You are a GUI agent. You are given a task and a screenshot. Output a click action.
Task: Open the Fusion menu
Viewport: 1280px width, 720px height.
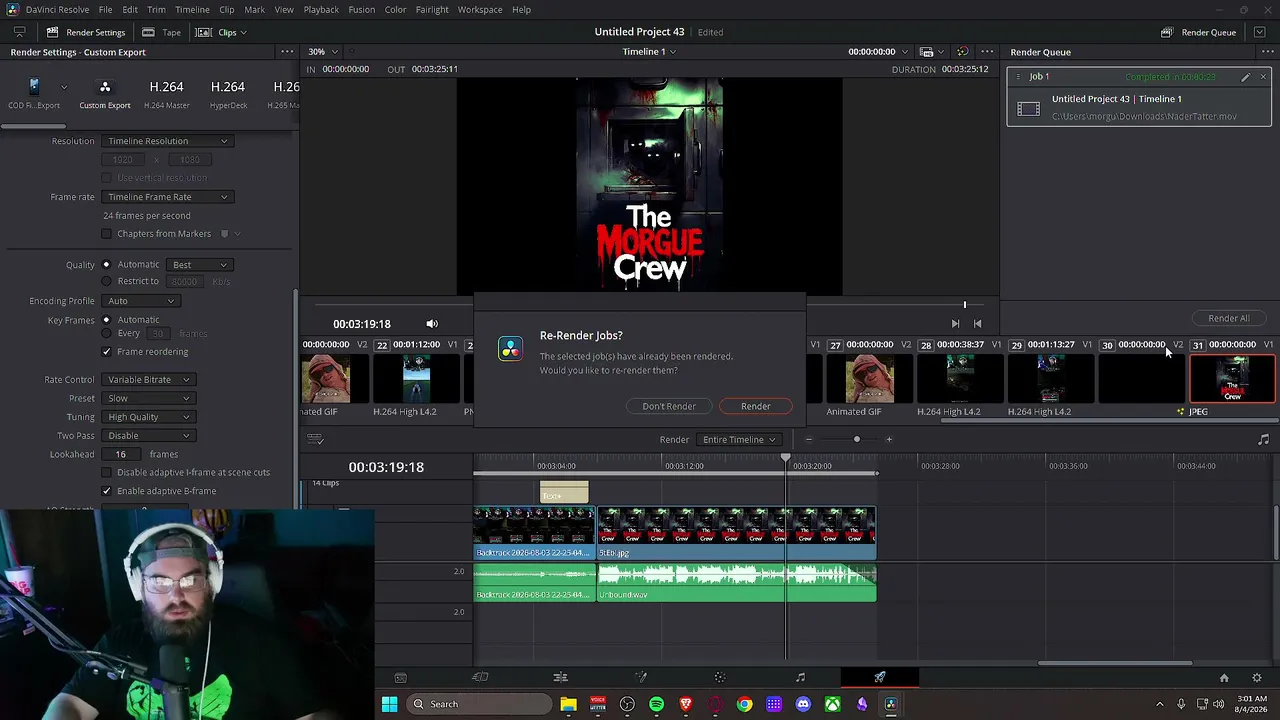361,9
